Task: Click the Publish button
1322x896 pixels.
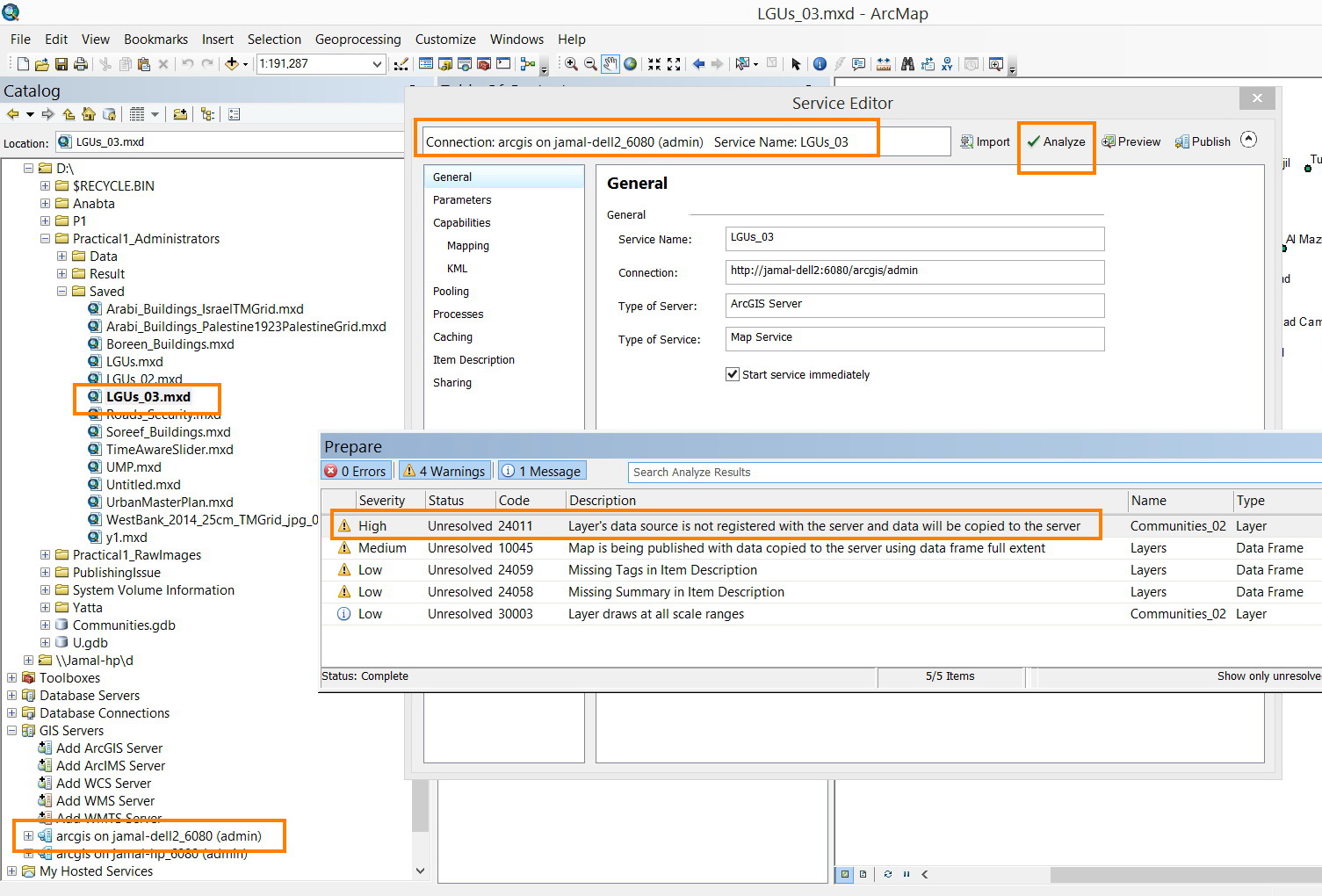Action: [1203, 141]
